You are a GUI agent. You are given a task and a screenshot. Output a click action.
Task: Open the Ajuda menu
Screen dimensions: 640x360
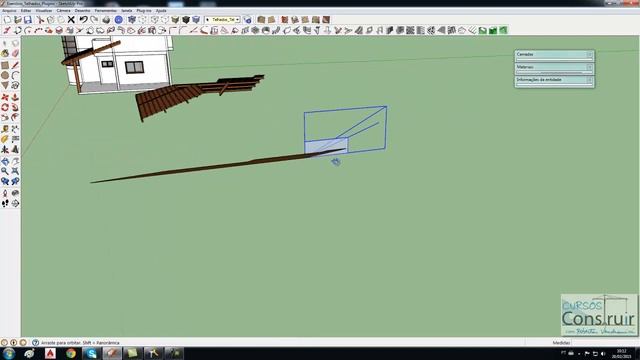pos(161,11)
